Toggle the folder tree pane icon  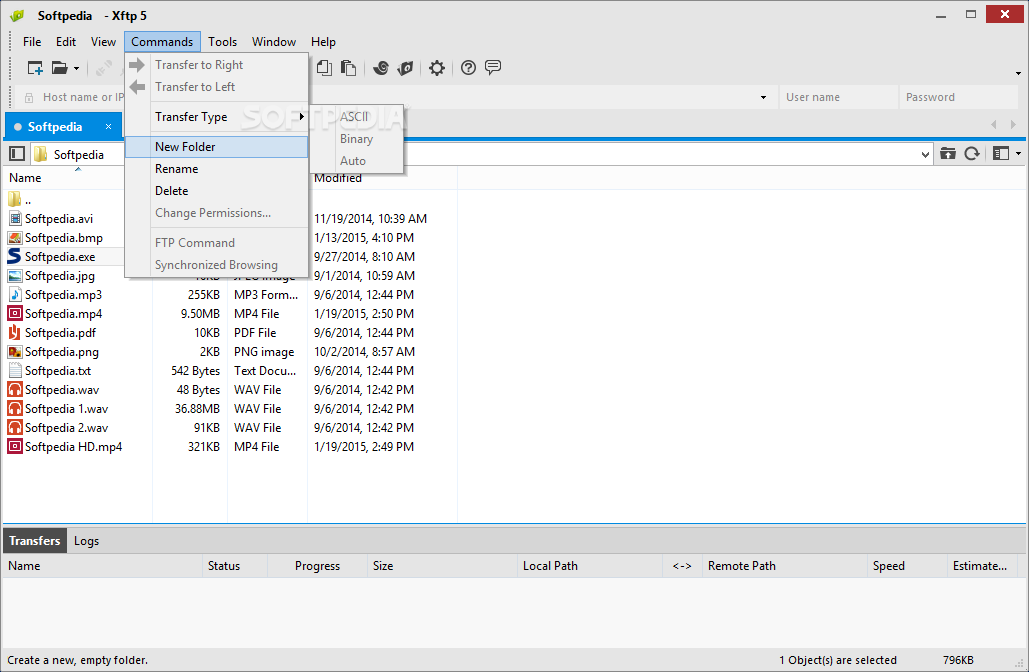pos(17,154)
